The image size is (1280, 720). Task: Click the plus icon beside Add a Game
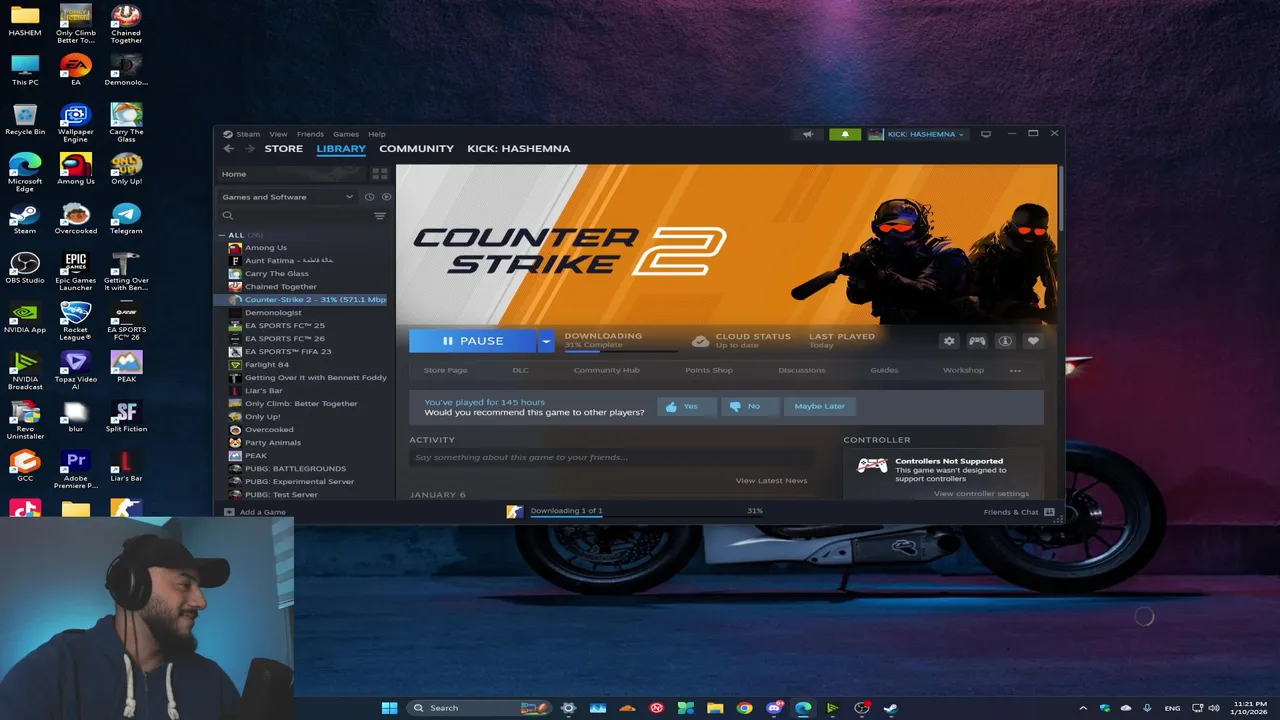(229, 512)
